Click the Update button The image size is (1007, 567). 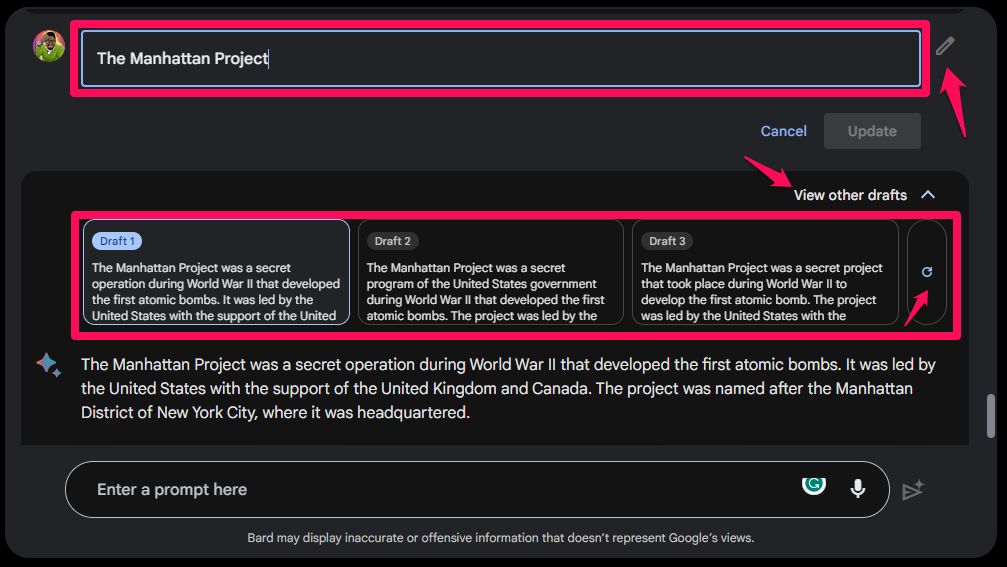(x=872, y=131)
